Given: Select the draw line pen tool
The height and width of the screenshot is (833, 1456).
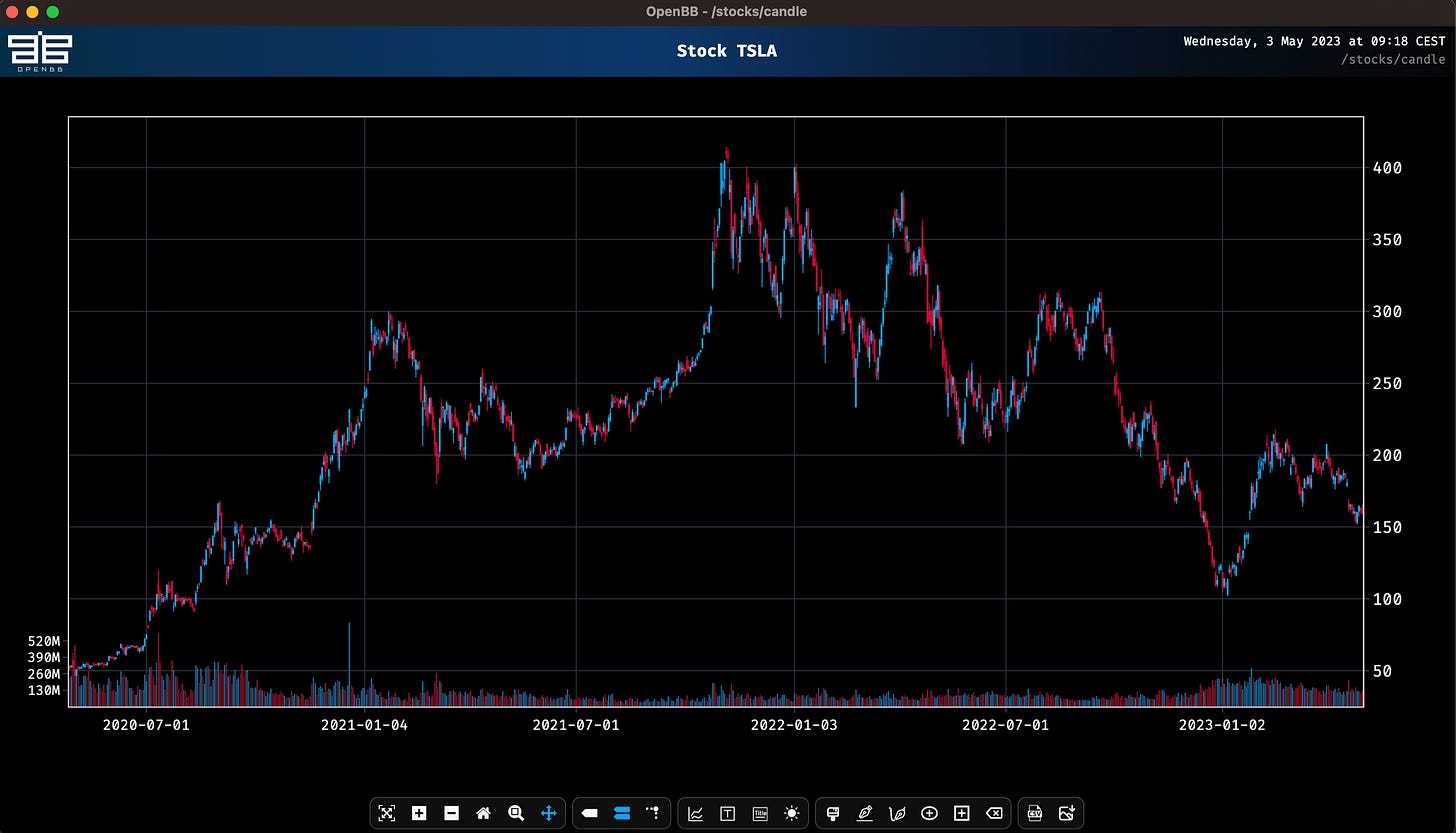Looking at the screenshot, I should (x=865, y=813).
